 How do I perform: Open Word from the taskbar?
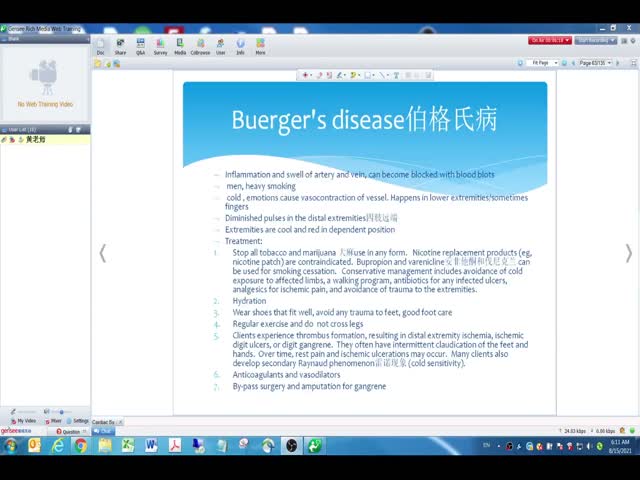coord(151,446)
